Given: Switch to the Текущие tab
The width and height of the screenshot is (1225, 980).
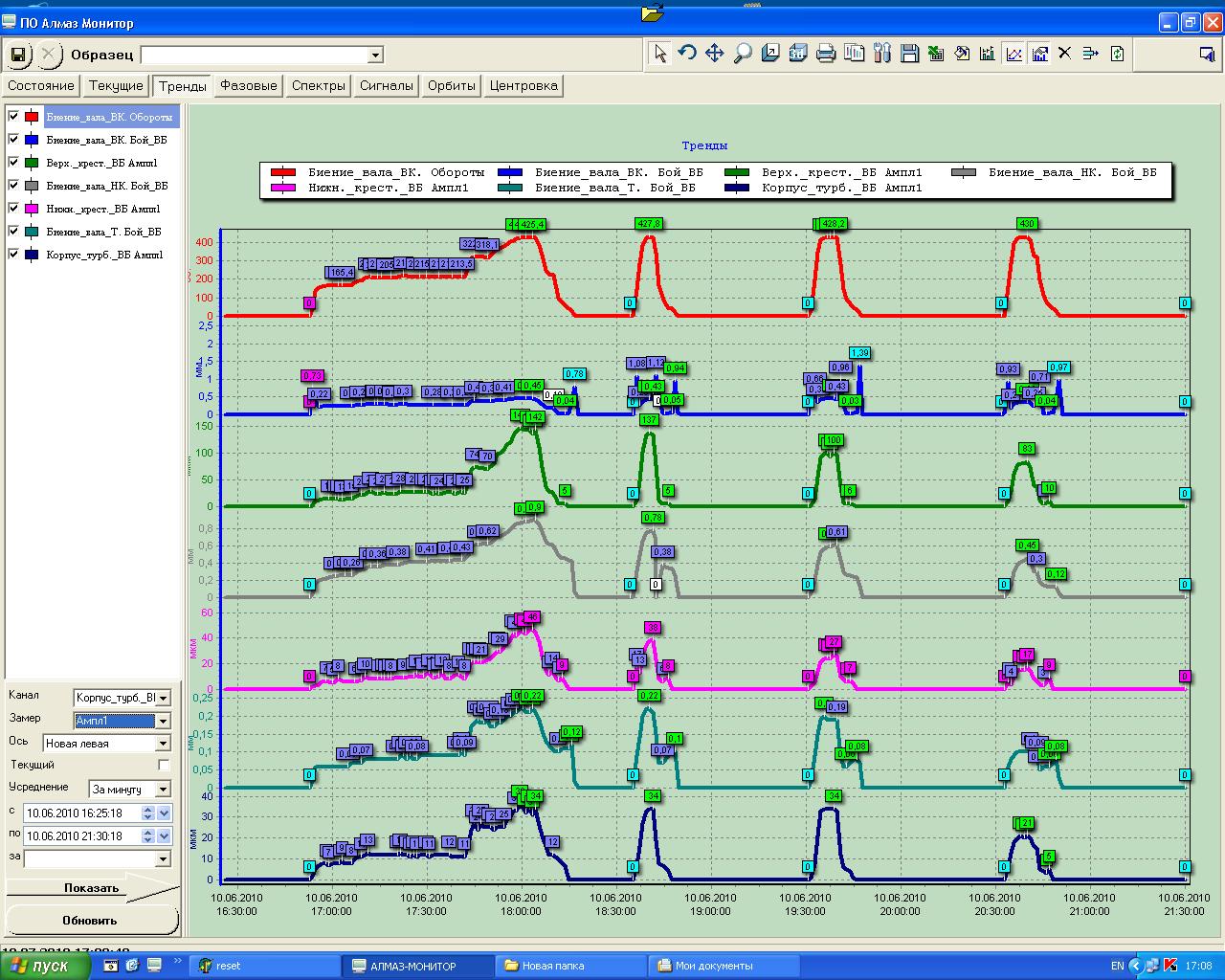Looking at the screenshot, I should 116,85.
